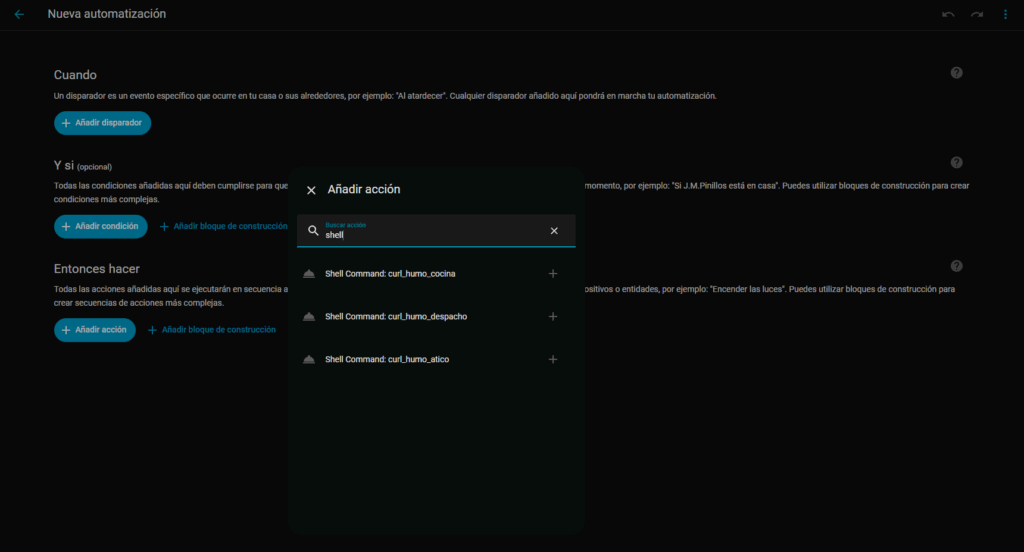Click the redo icon in top bar
This screenshot has width=1024, height=552.
[x=977, y=15]
